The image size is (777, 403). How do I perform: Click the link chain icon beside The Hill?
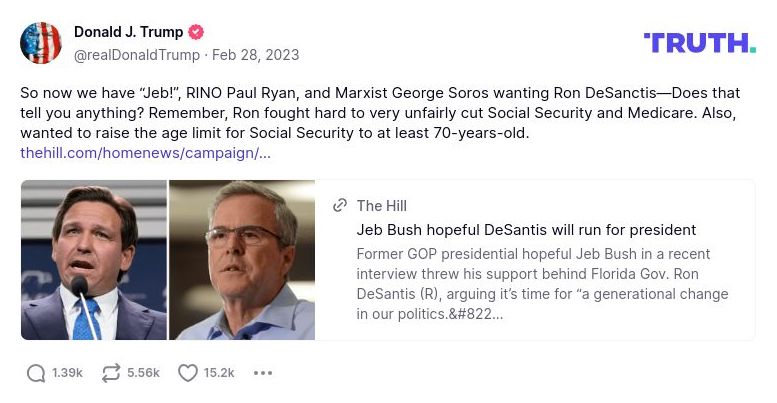(340, 206)
